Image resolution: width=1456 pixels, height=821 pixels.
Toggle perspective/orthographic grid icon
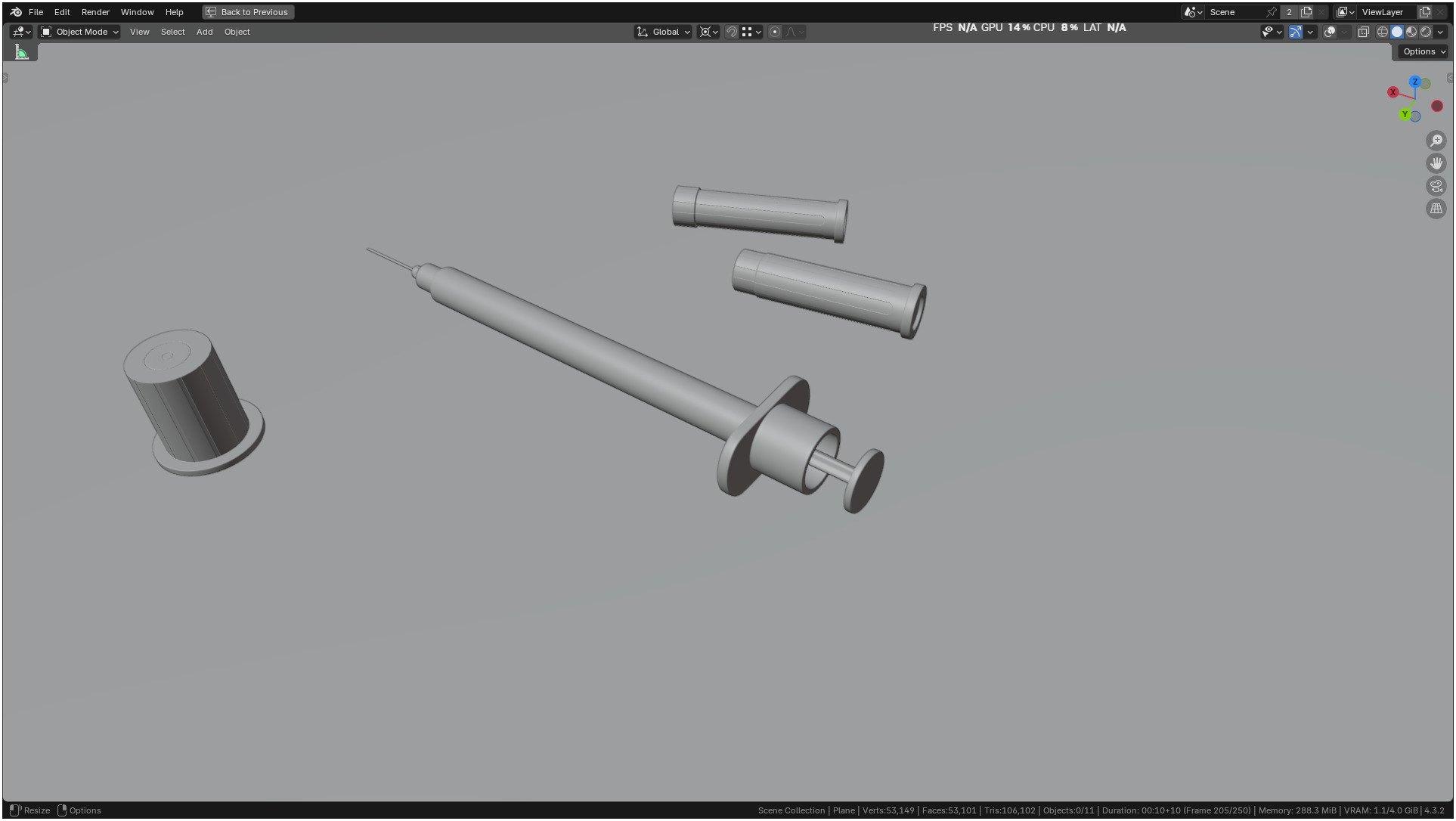[x=1436, y=209]
